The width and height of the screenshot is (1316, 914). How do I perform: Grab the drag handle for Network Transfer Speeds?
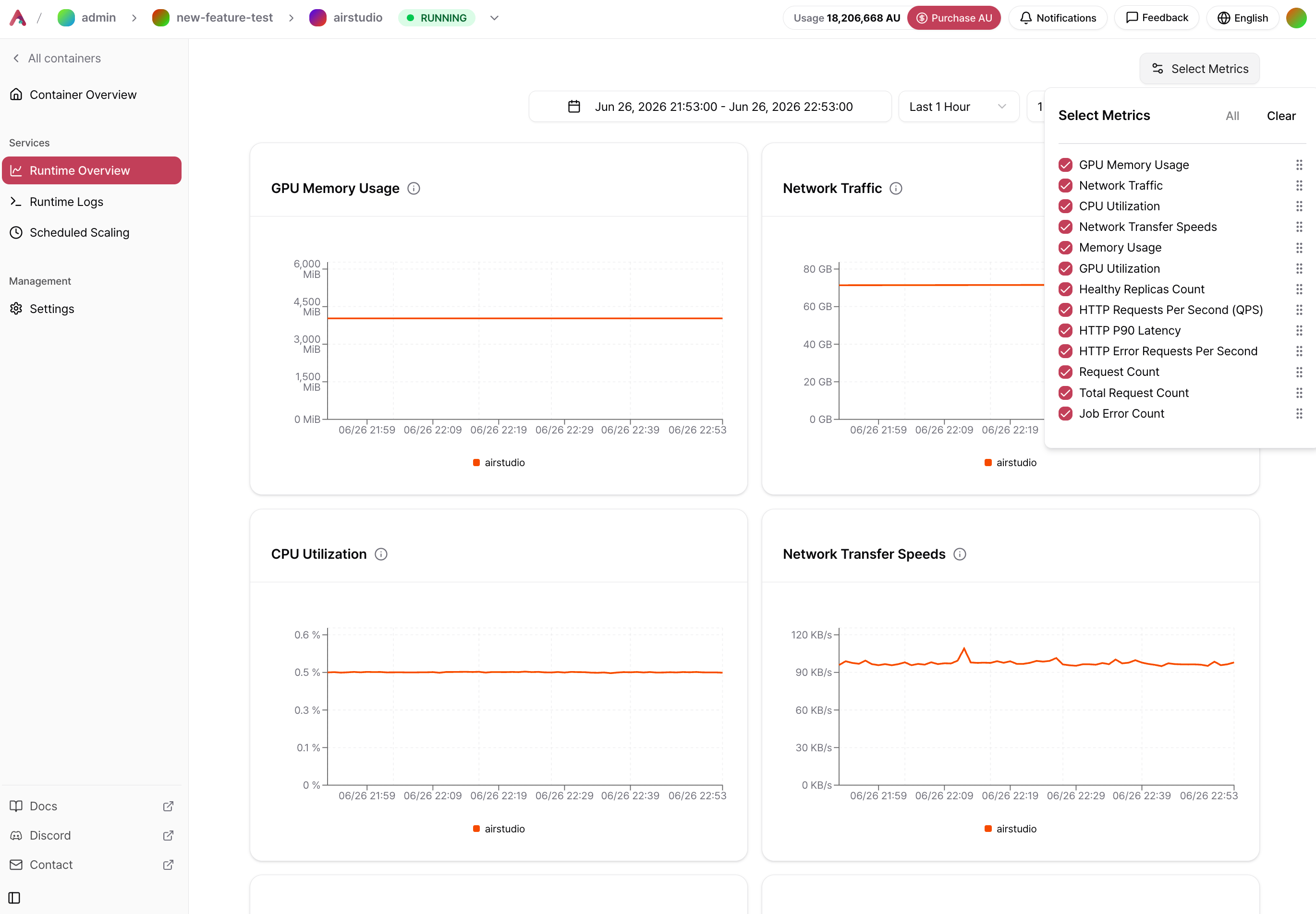pyautogui.click(x=1299, y=227)
